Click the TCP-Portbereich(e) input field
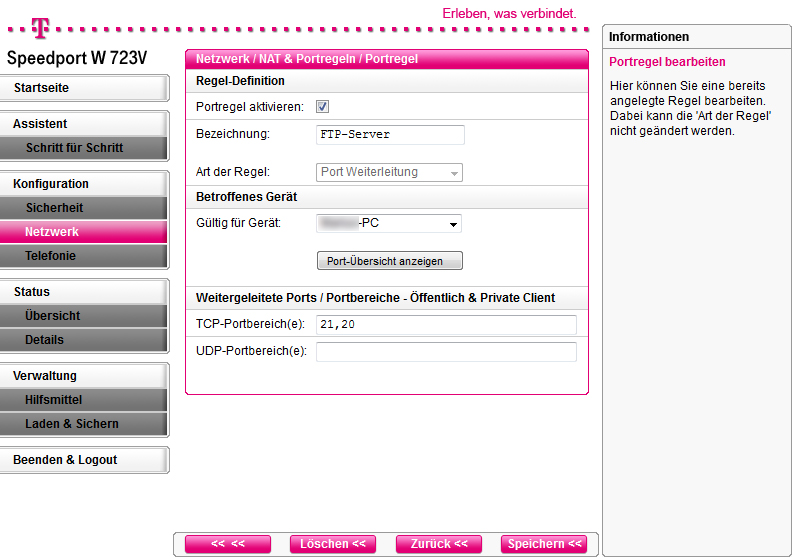 click(x=446, y=325)
